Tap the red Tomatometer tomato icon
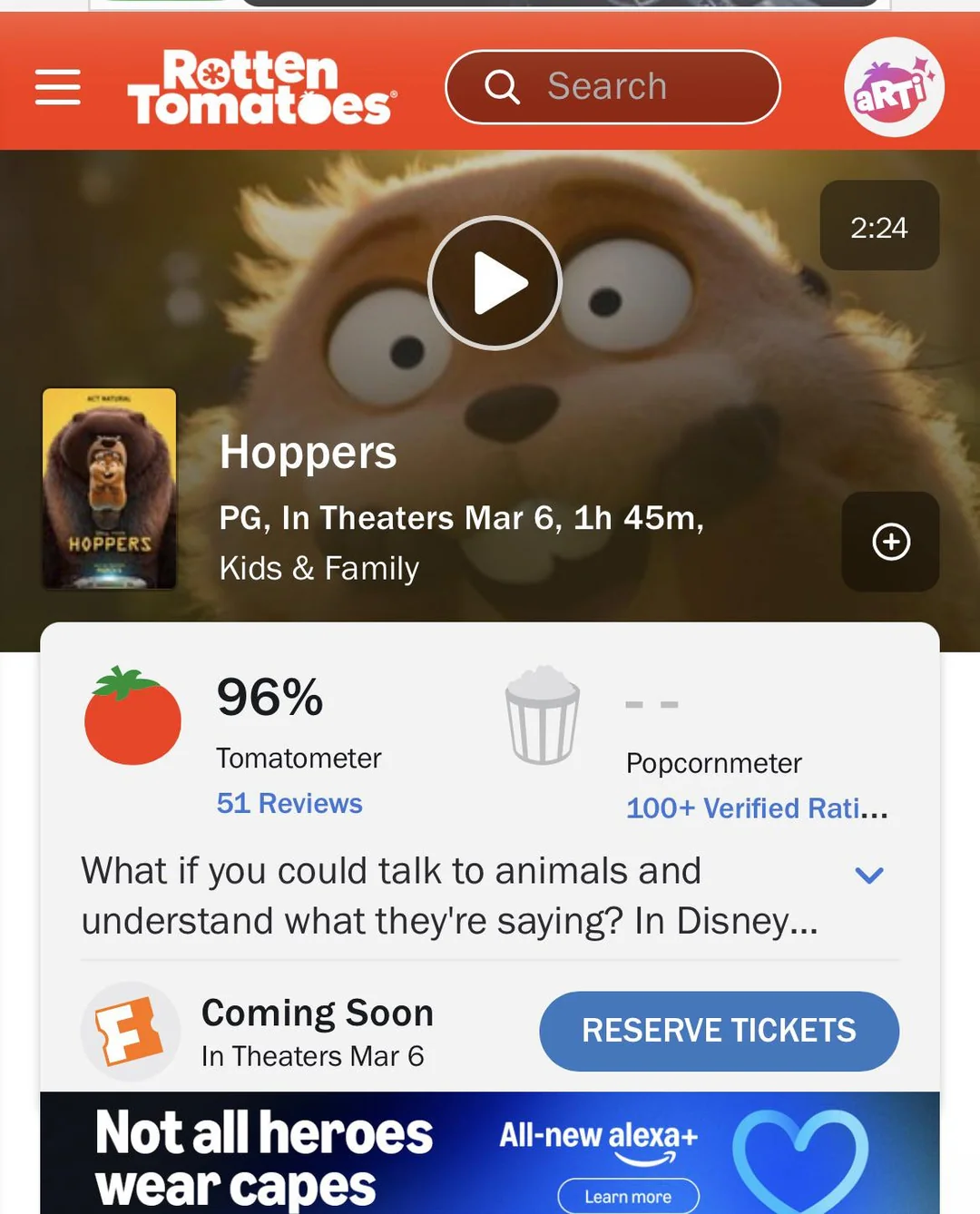The image size is (980, 1214). [132, 716]
